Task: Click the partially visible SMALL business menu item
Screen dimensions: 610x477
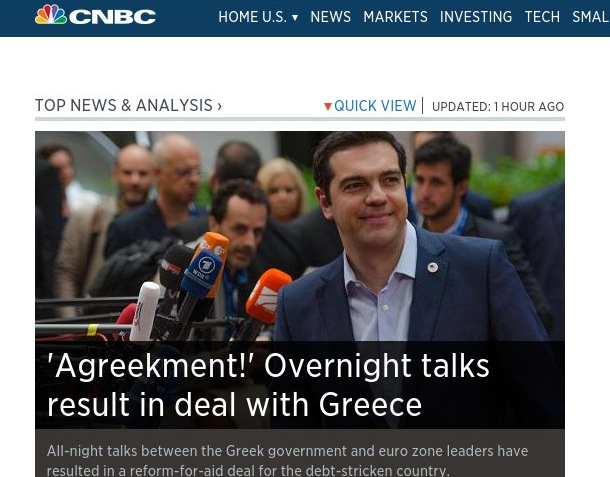Action: point(591,17)
